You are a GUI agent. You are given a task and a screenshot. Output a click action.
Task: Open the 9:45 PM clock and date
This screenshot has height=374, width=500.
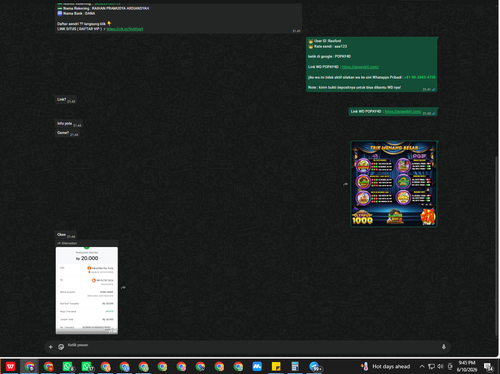467,367
